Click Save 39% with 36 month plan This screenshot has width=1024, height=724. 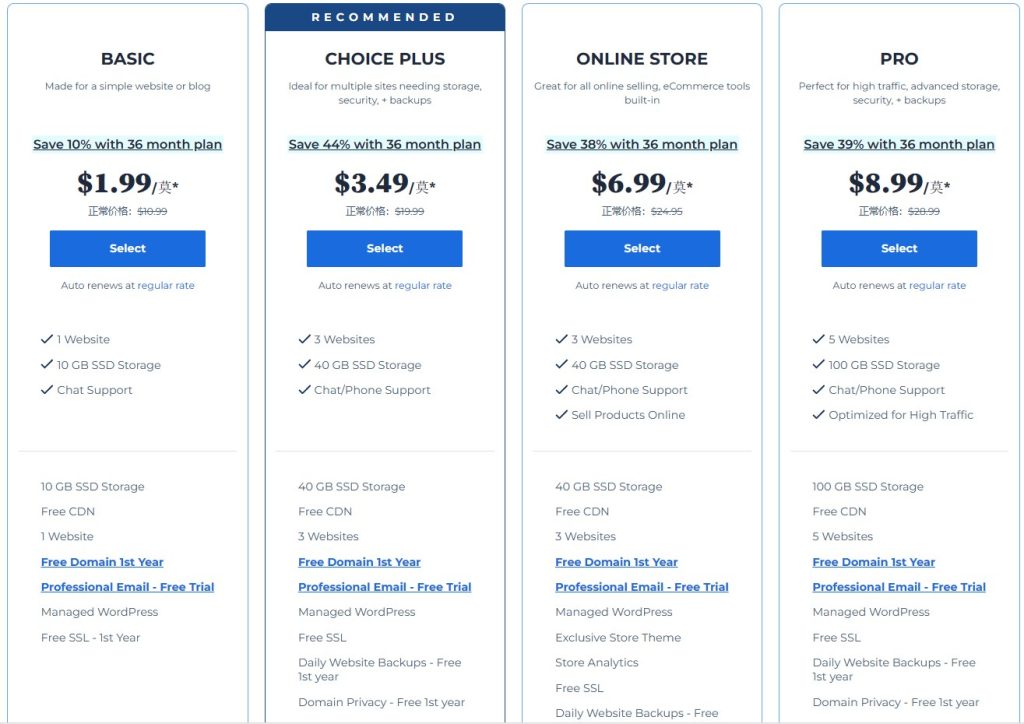coord(899,145)
